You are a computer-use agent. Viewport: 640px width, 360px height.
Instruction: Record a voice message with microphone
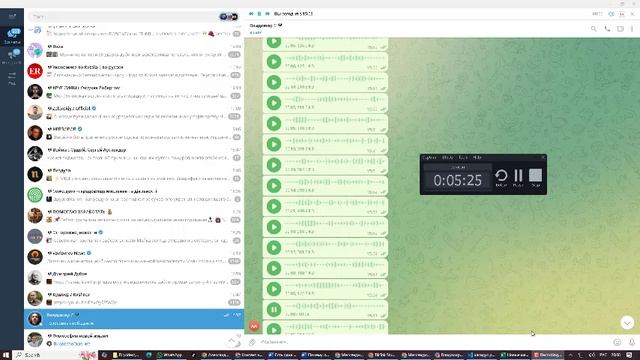tap(632, 342)
